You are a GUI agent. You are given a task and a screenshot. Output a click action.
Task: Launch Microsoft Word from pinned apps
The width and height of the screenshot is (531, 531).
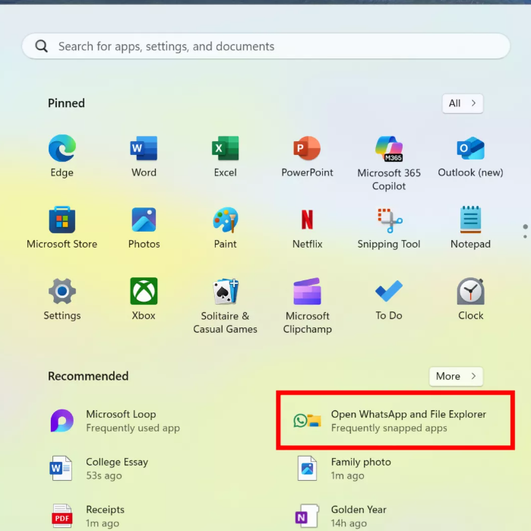144,156
